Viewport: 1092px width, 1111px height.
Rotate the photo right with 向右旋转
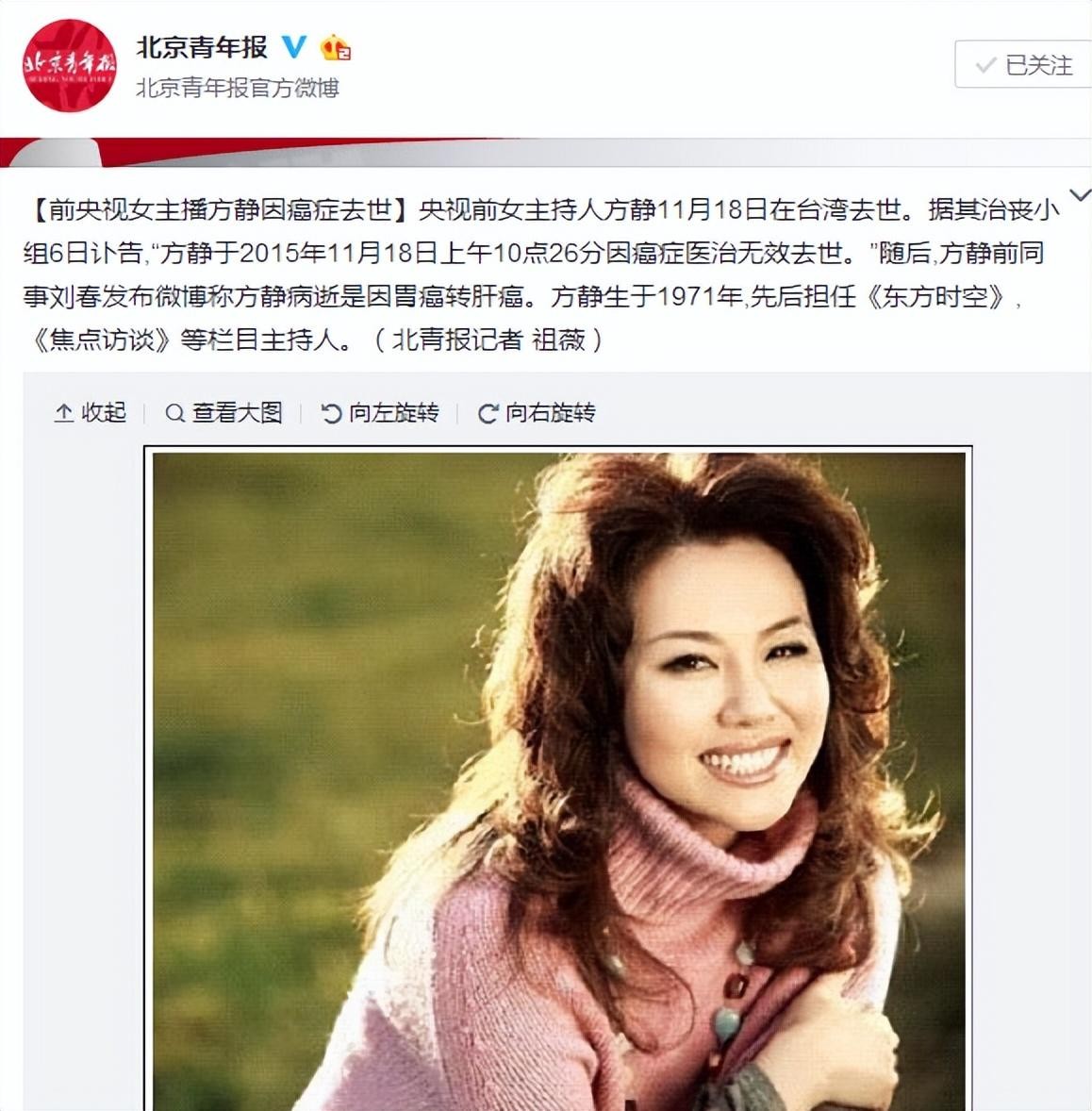coord(537,412)
